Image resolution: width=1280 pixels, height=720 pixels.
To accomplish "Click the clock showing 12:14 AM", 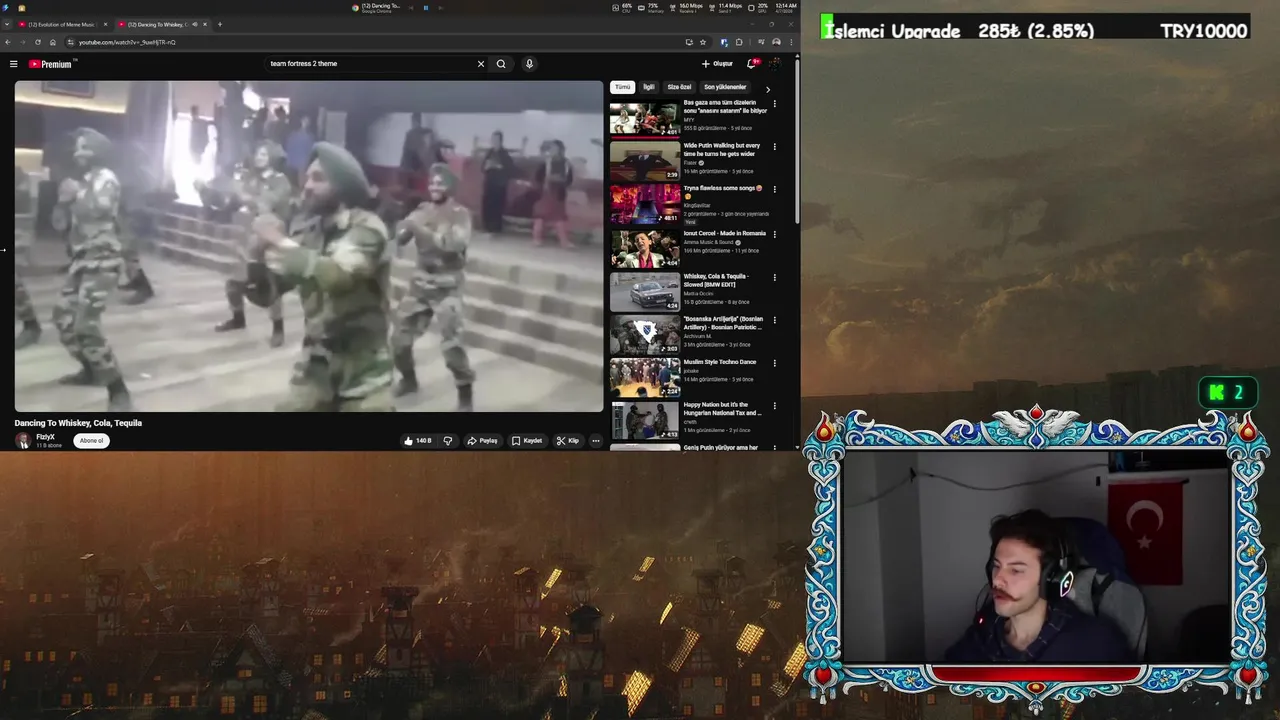I will pos(785,8).
